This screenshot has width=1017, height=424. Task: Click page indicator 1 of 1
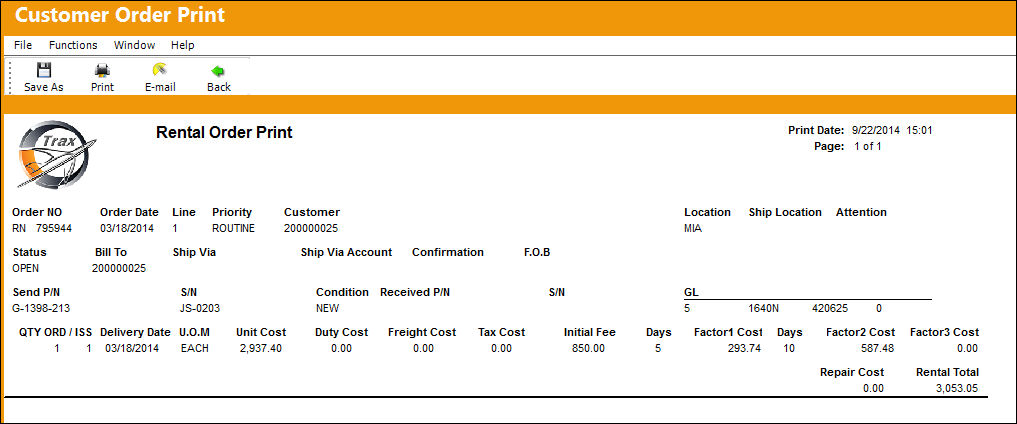tap(868, 147)
